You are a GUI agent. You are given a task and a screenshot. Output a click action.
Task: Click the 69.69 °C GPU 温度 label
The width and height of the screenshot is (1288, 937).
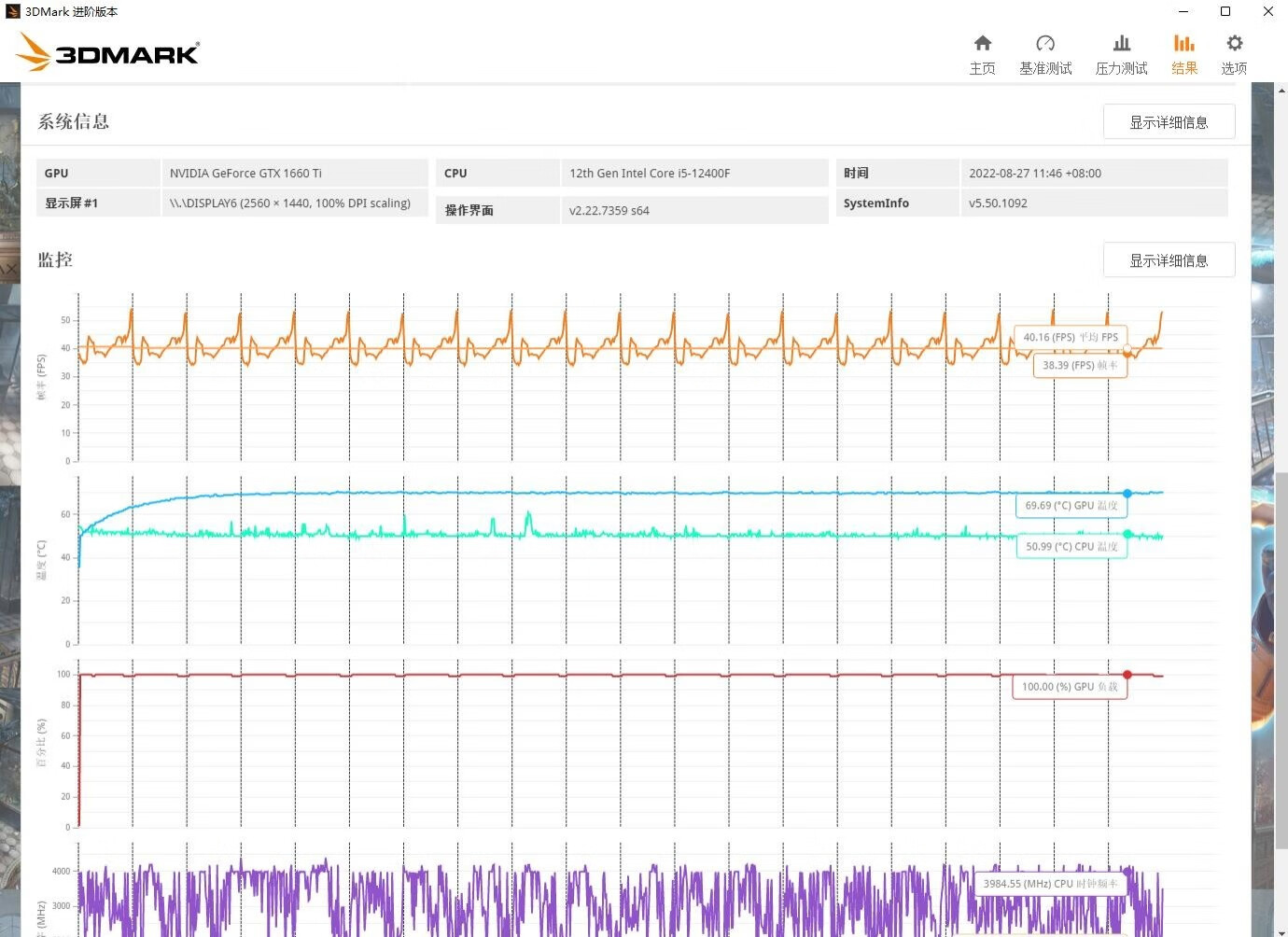click(1071, 506)
